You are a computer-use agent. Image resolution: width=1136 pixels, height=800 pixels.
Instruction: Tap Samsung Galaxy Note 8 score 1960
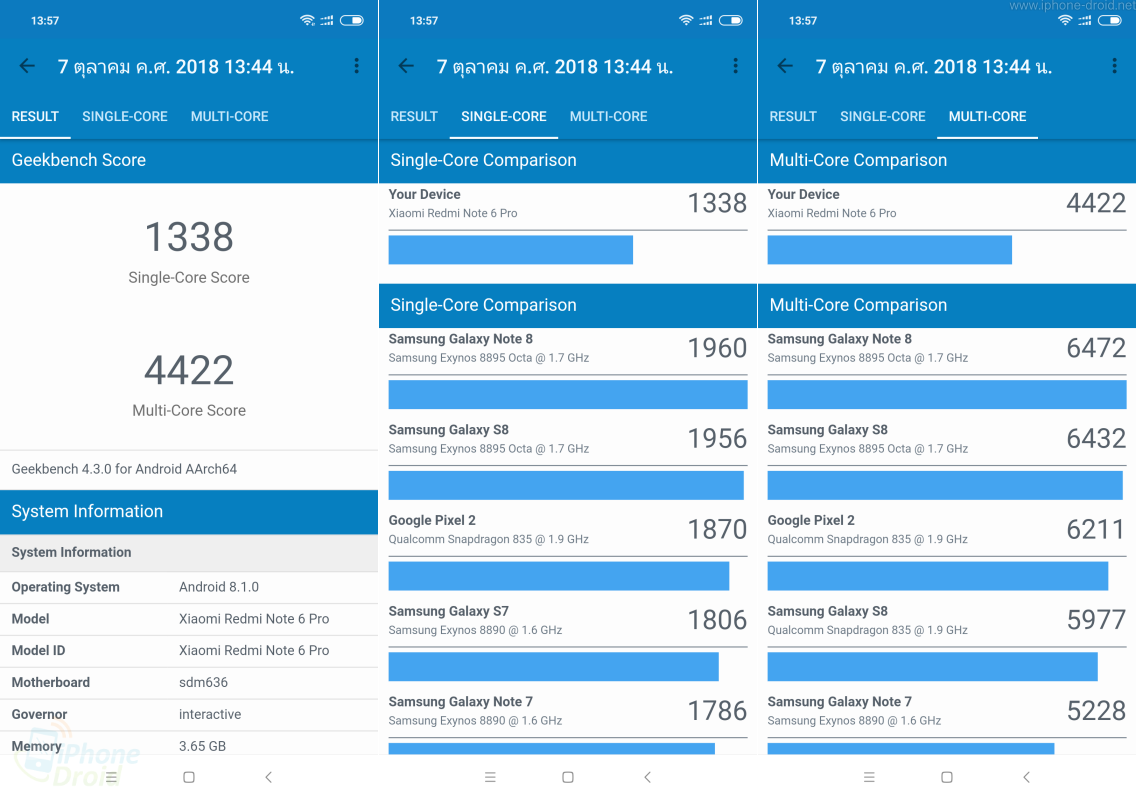pos(717,349)
